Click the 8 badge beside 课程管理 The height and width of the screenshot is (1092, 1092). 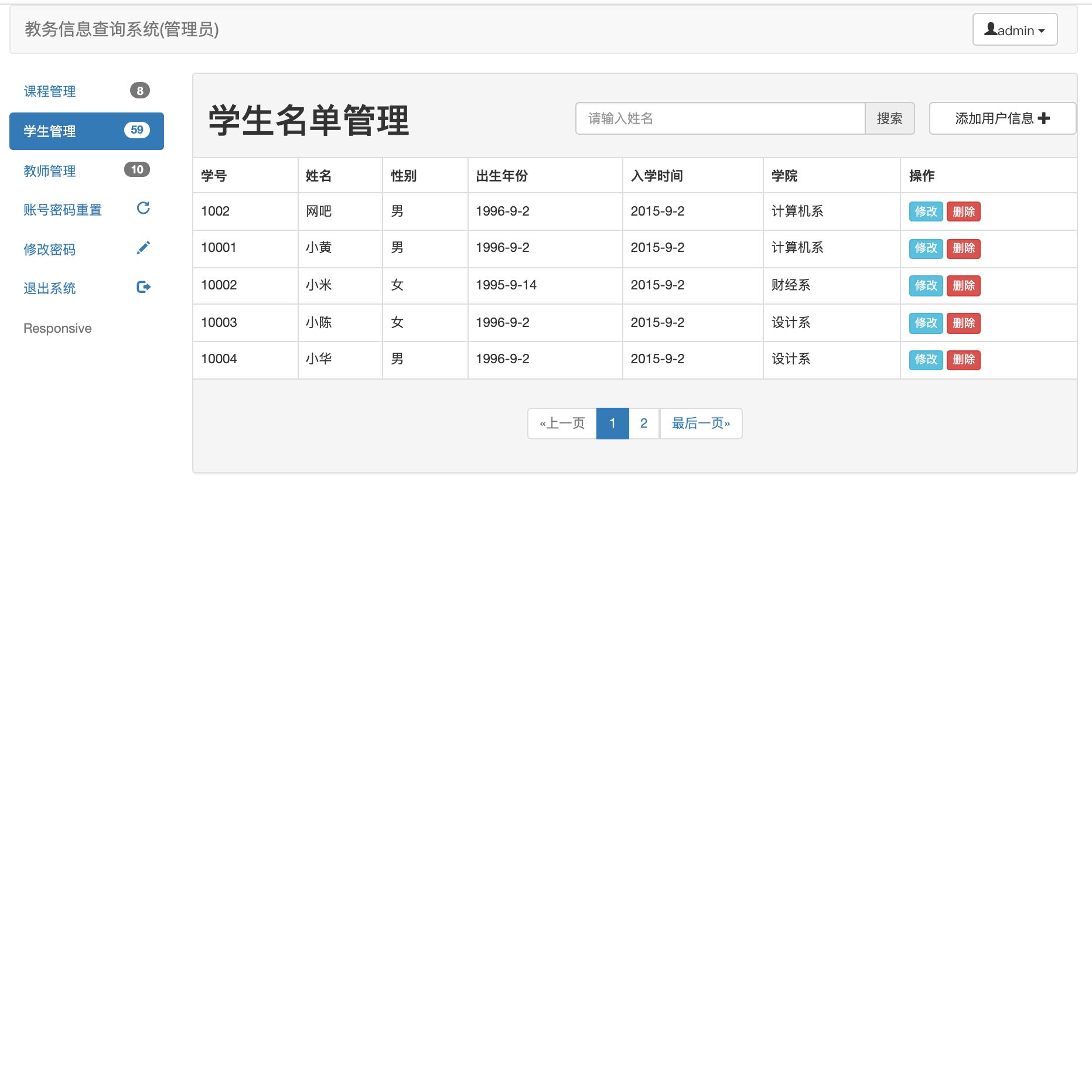pos(140,91)
